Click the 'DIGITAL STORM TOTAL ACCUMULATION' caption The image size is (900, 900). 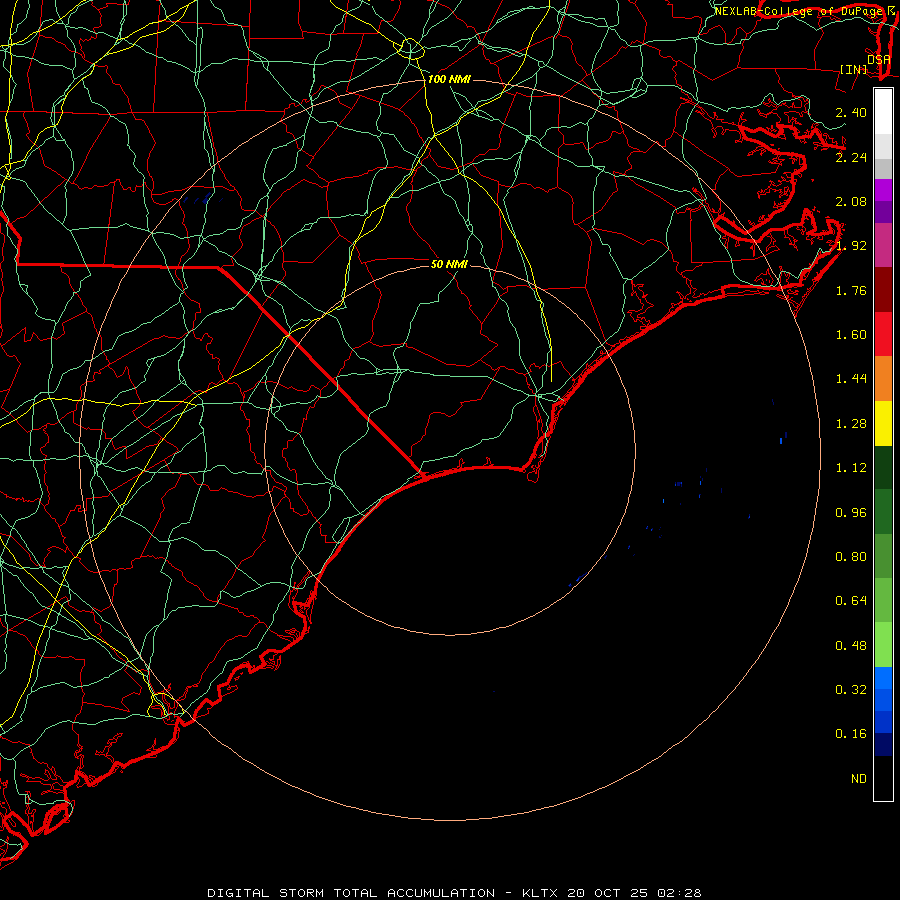[x=351, y=893]
